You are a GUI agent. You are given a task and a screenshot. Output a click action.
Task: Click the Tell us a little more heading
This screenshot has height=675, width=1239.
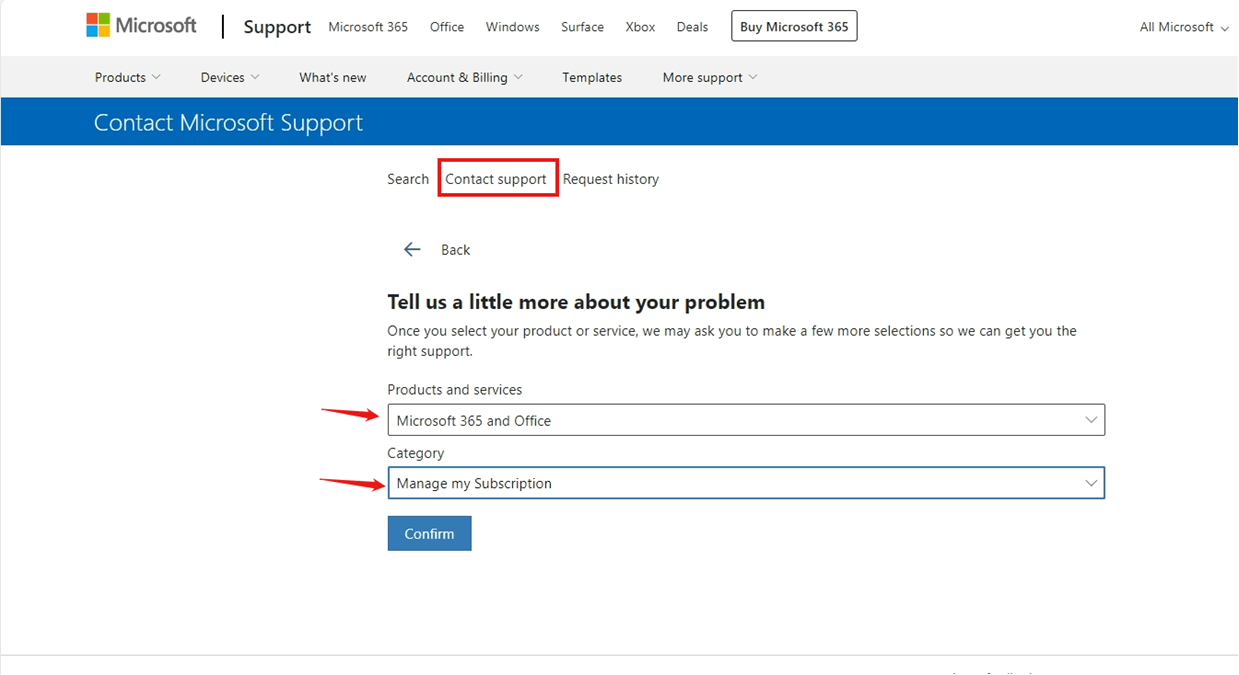[576, 302]
